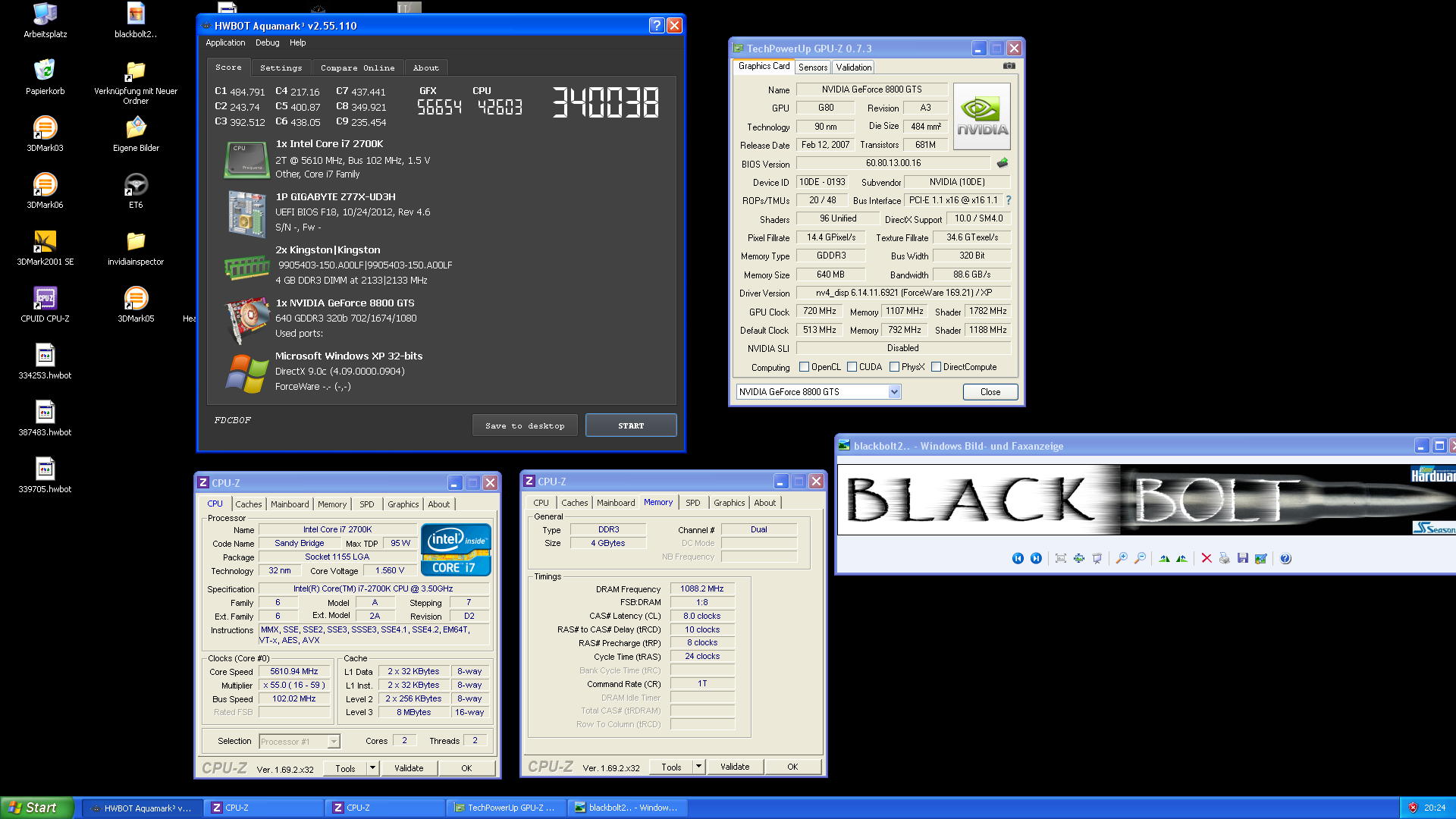Open the Help menu in Aquamark
Image resolution: width=1456 pixels, height=819 pixels.
pos(297,42)
